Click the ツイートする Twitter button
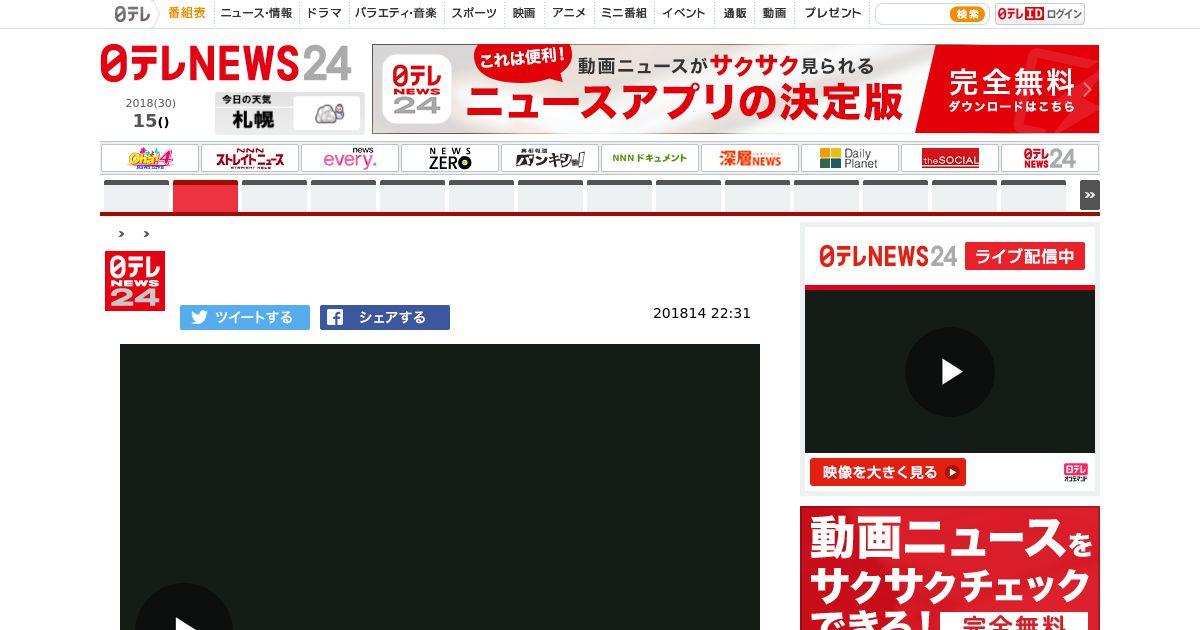This screenshot has height=630, width=1200. (245, 317)
